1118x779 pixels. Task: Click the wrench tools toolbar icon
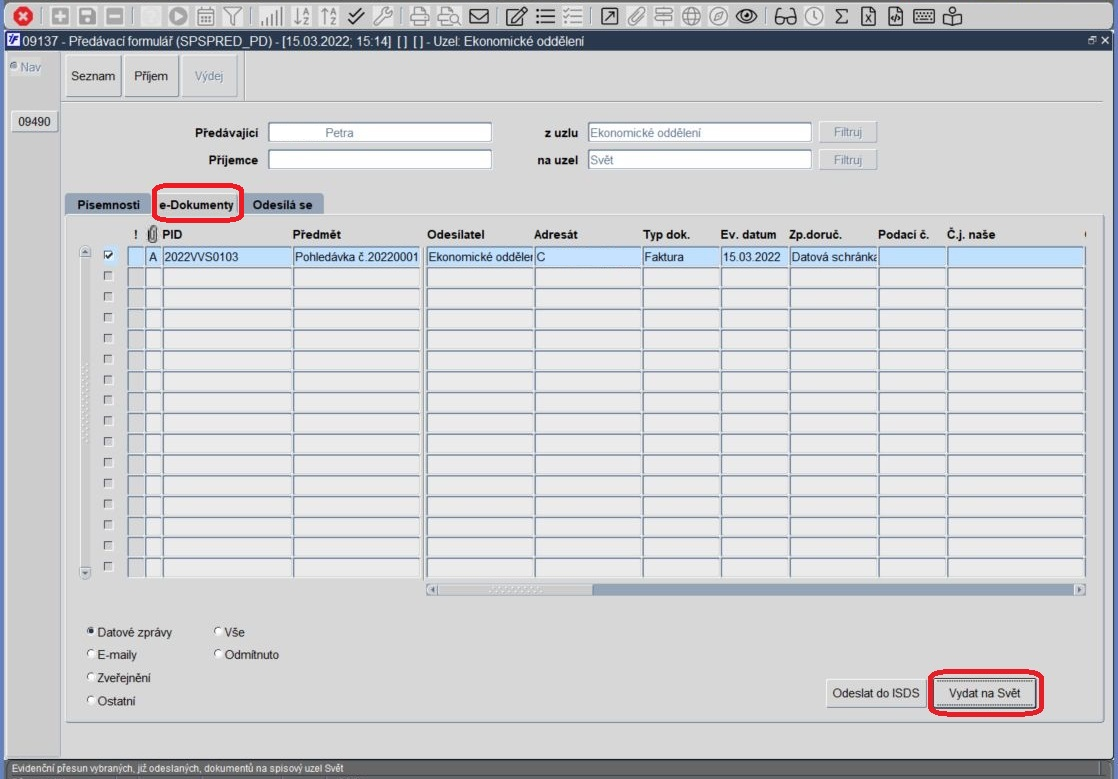tap(383, 16)
